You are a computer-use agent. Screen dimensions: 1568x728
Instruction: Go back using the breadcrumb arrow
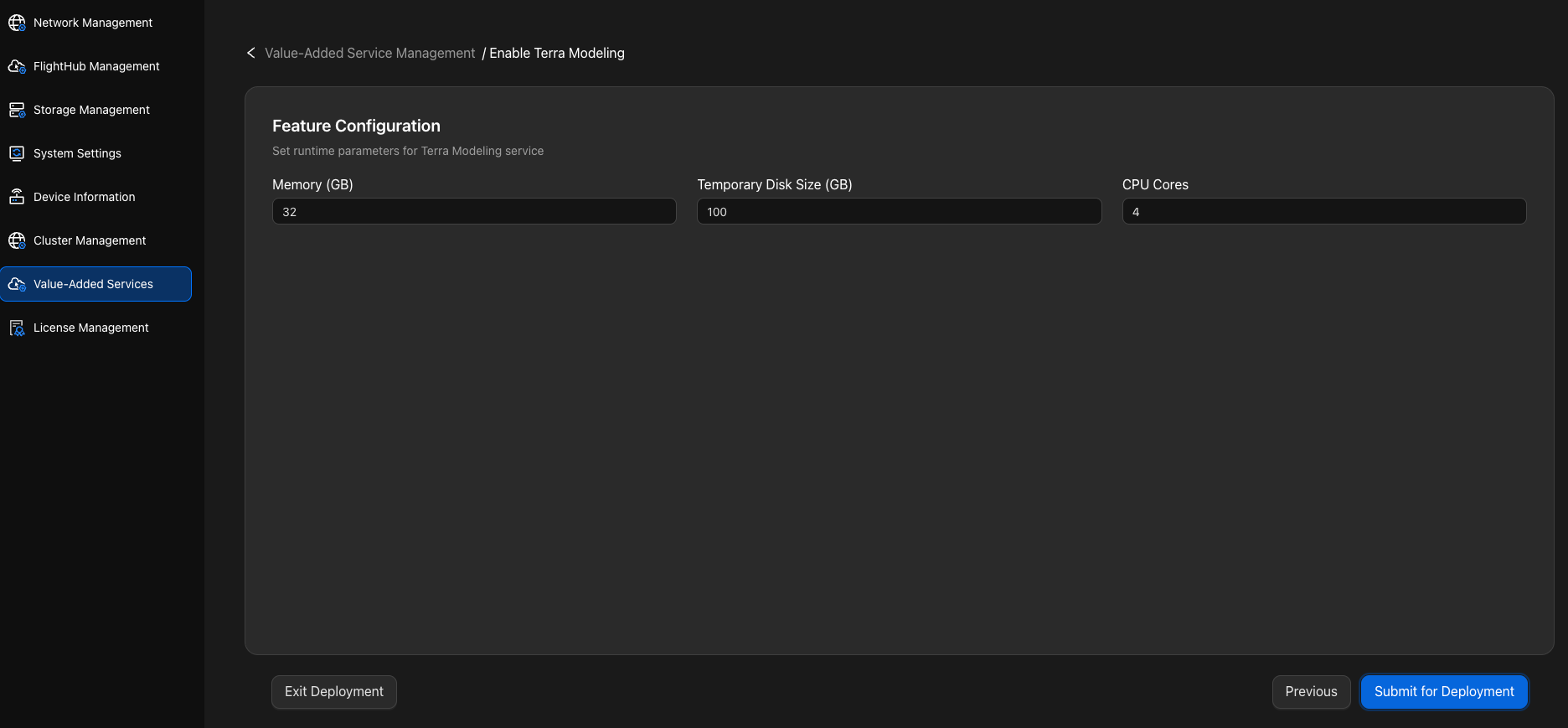point(250,53)
